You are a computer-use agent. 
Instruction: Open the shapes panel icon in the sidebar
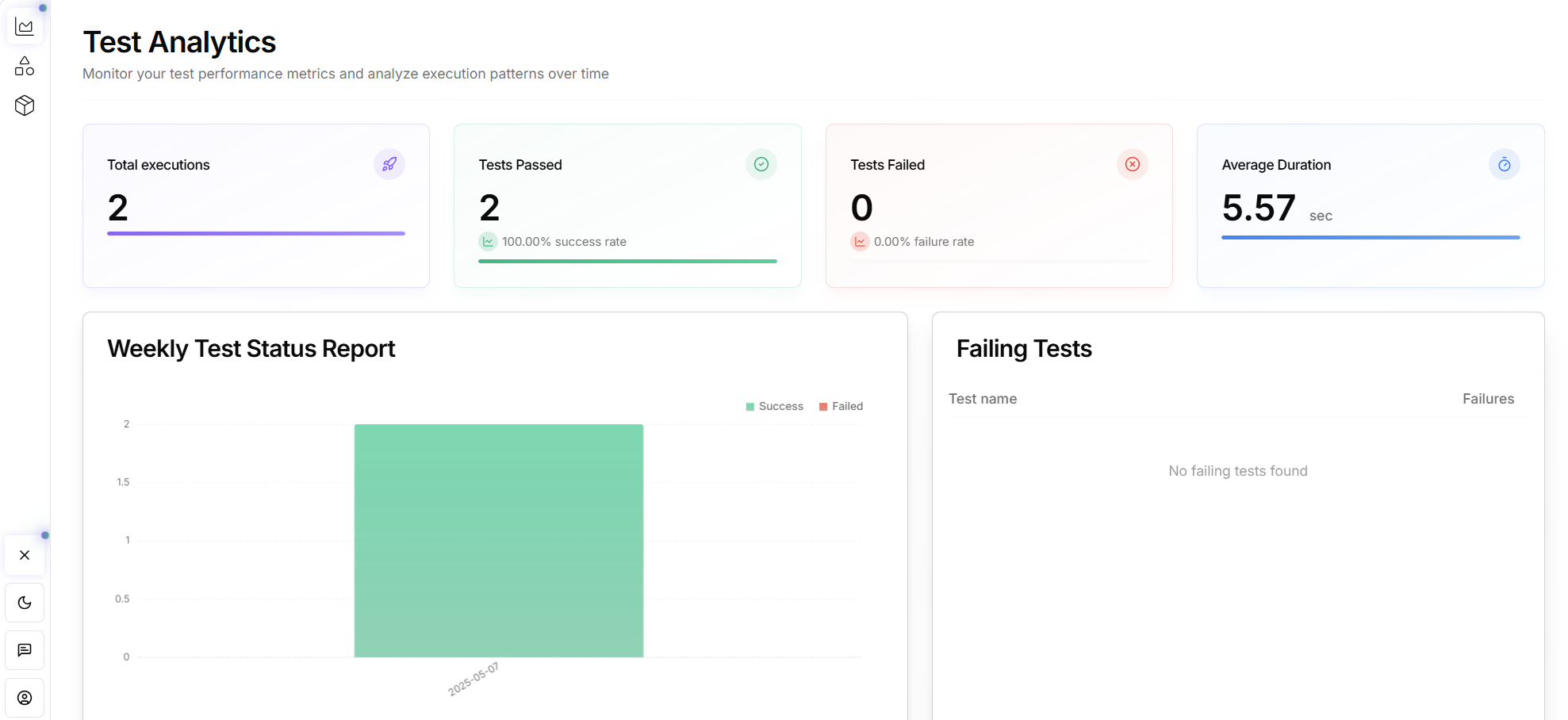pyautogui.click(x=25, y=67)
